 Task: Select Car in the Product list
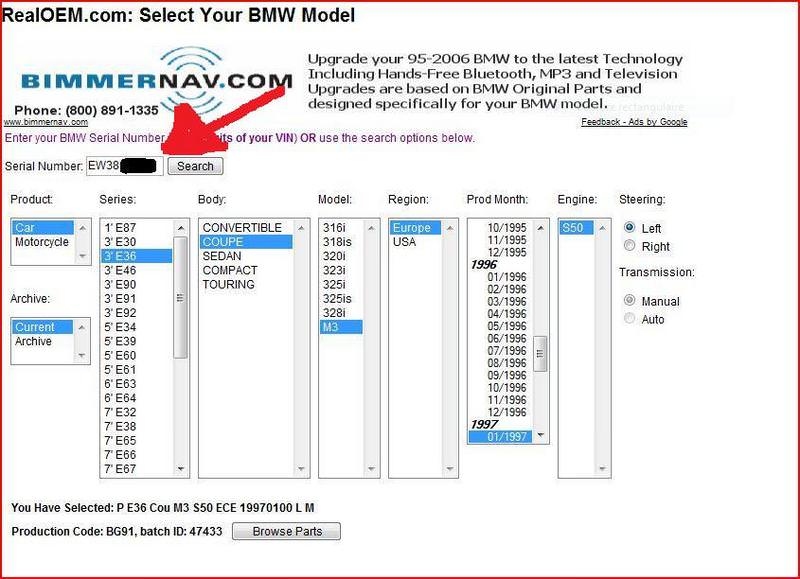43,228
